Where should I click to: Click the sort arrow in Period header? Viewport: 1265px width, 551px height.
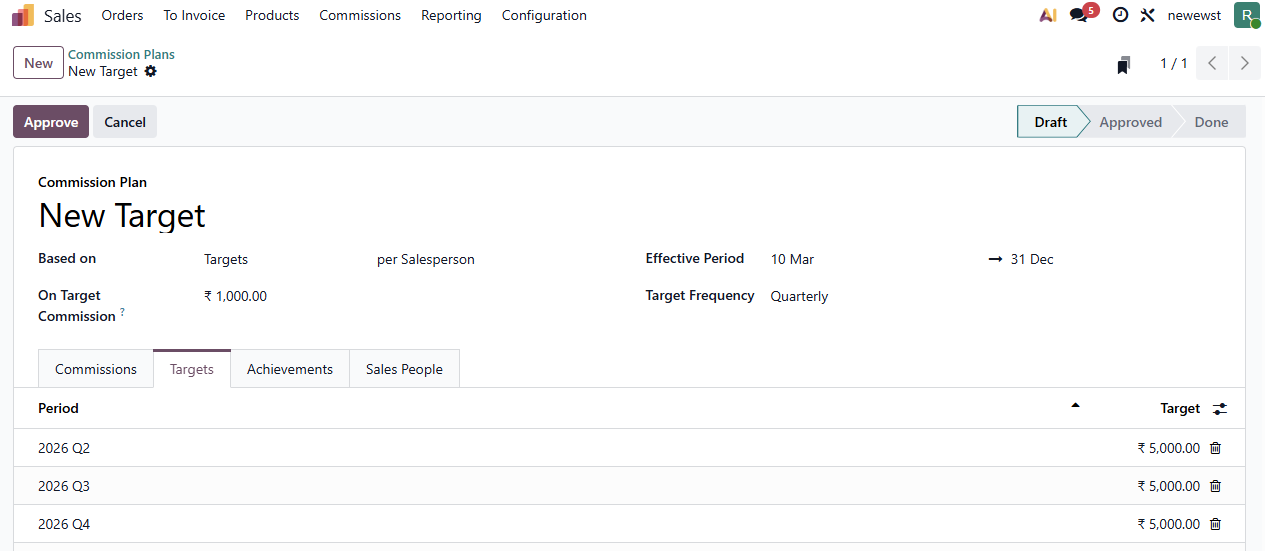click(x=1075, y=405)
